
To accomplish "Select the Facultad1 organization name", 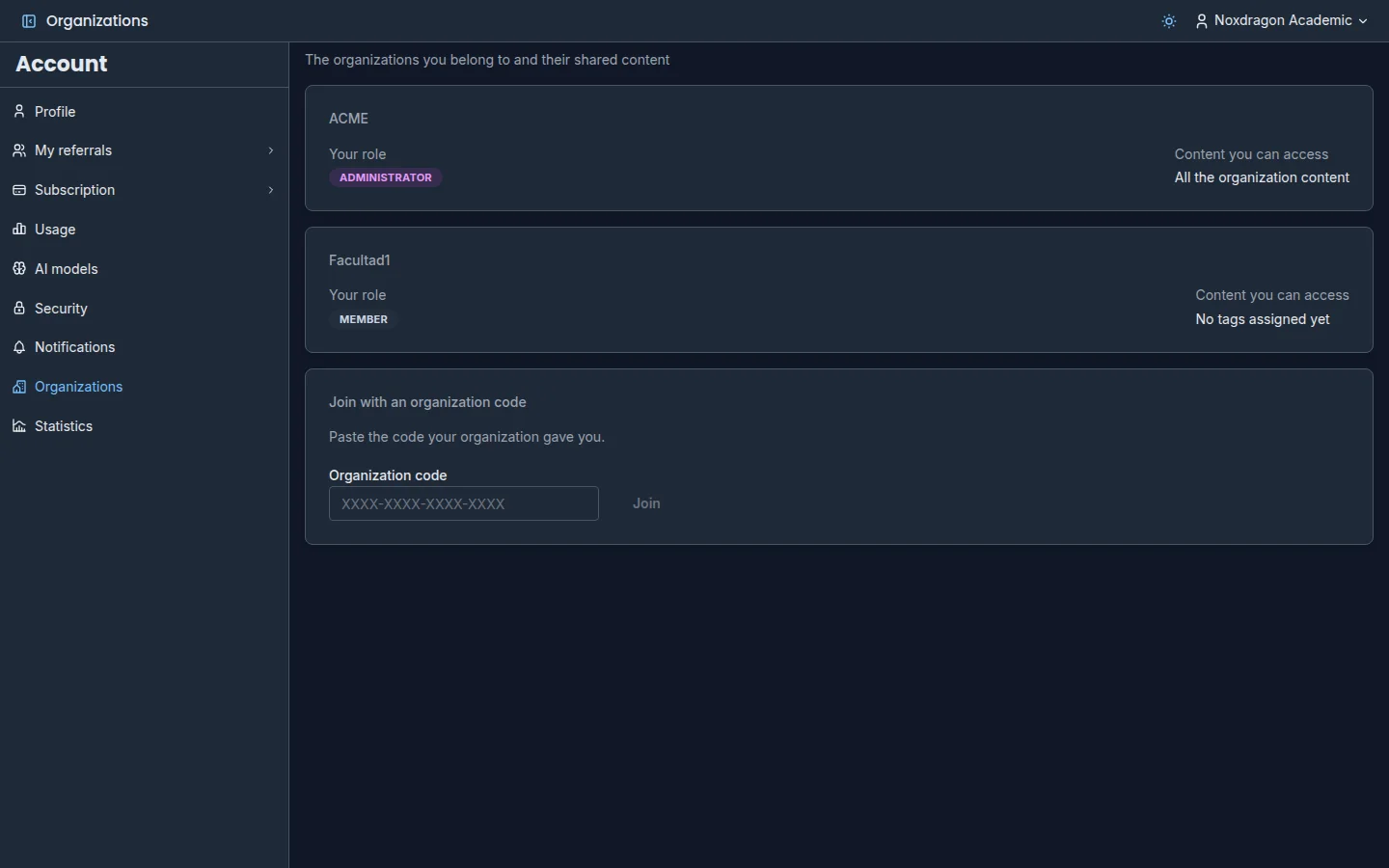I will tap(360, 260).
